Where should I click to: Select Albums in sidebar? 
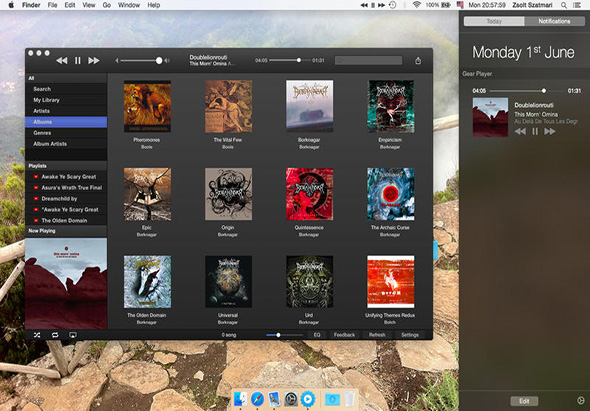pyautogui.click(x=66, y=122)
